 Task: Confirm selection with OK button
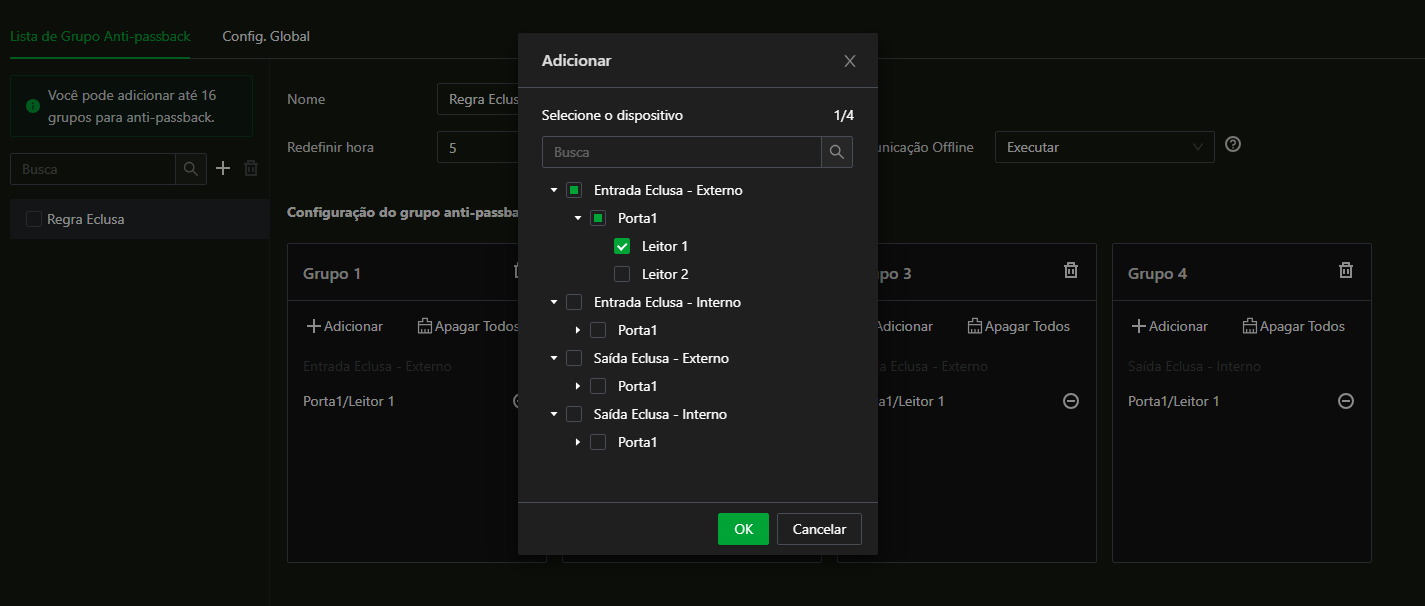click(743, 529)
